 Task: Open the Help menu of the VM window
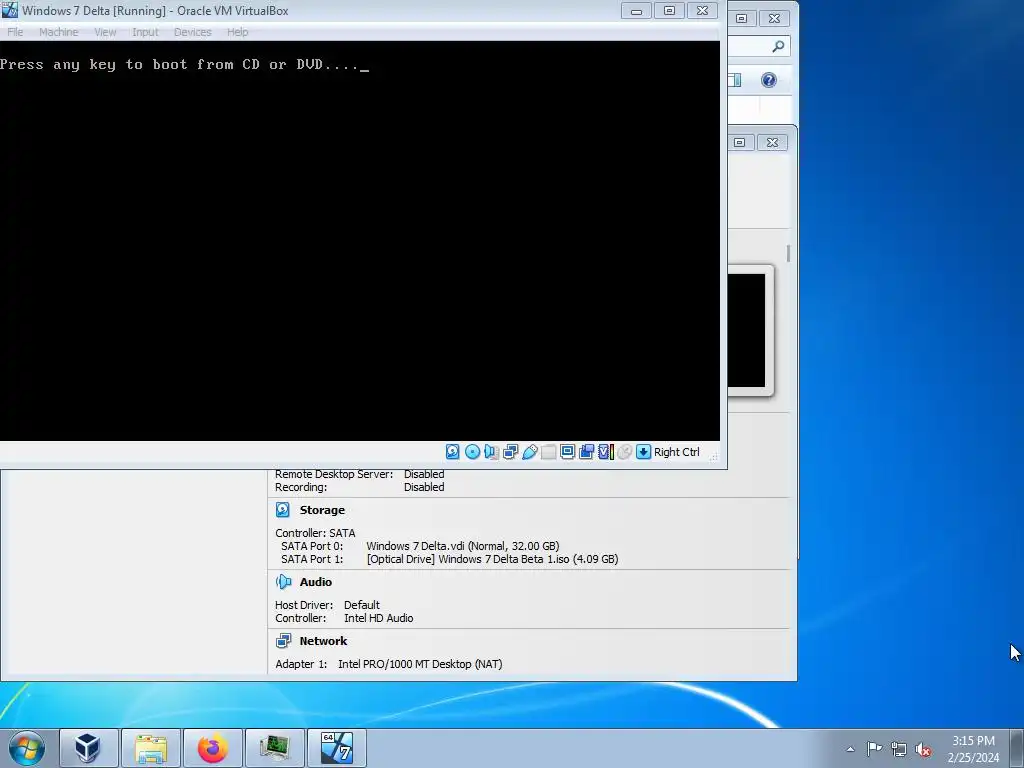pos(237,32)
